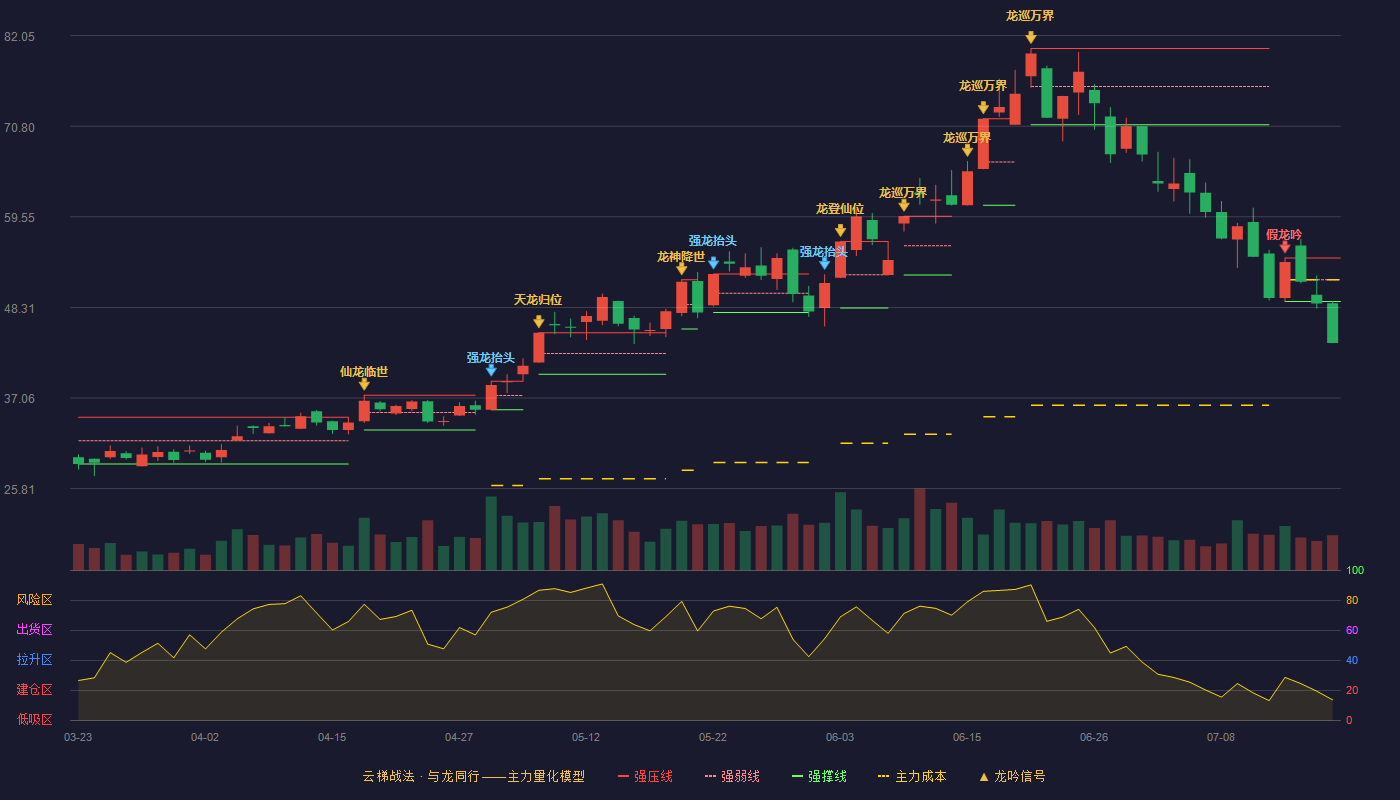Click the 04-27 date axis label
Image resolution: width=1400 pixels, height=800 pixels.
(459, 737)
